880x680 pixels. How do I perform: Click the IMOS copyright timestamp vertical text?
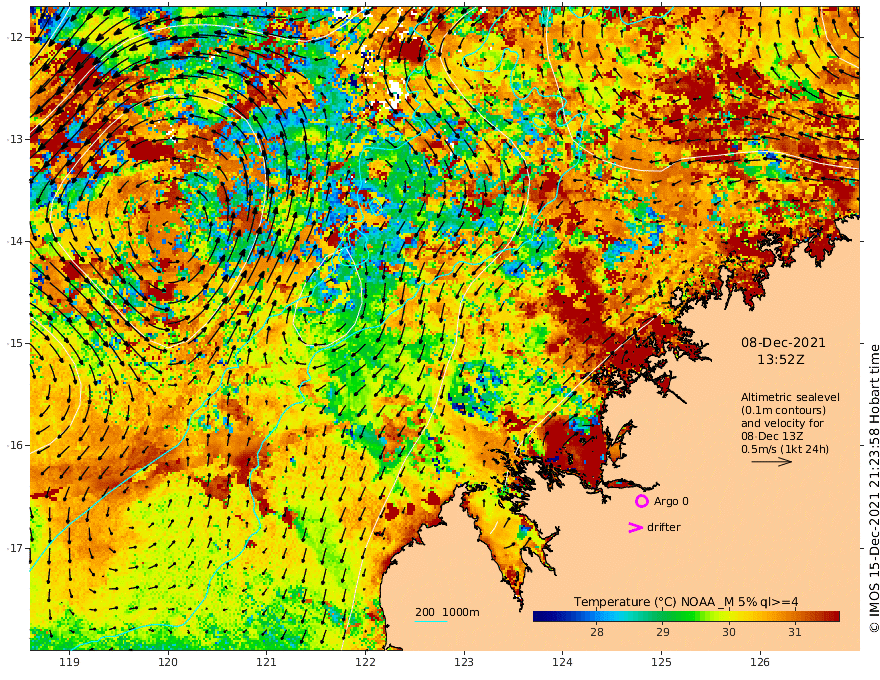point(874,488)
